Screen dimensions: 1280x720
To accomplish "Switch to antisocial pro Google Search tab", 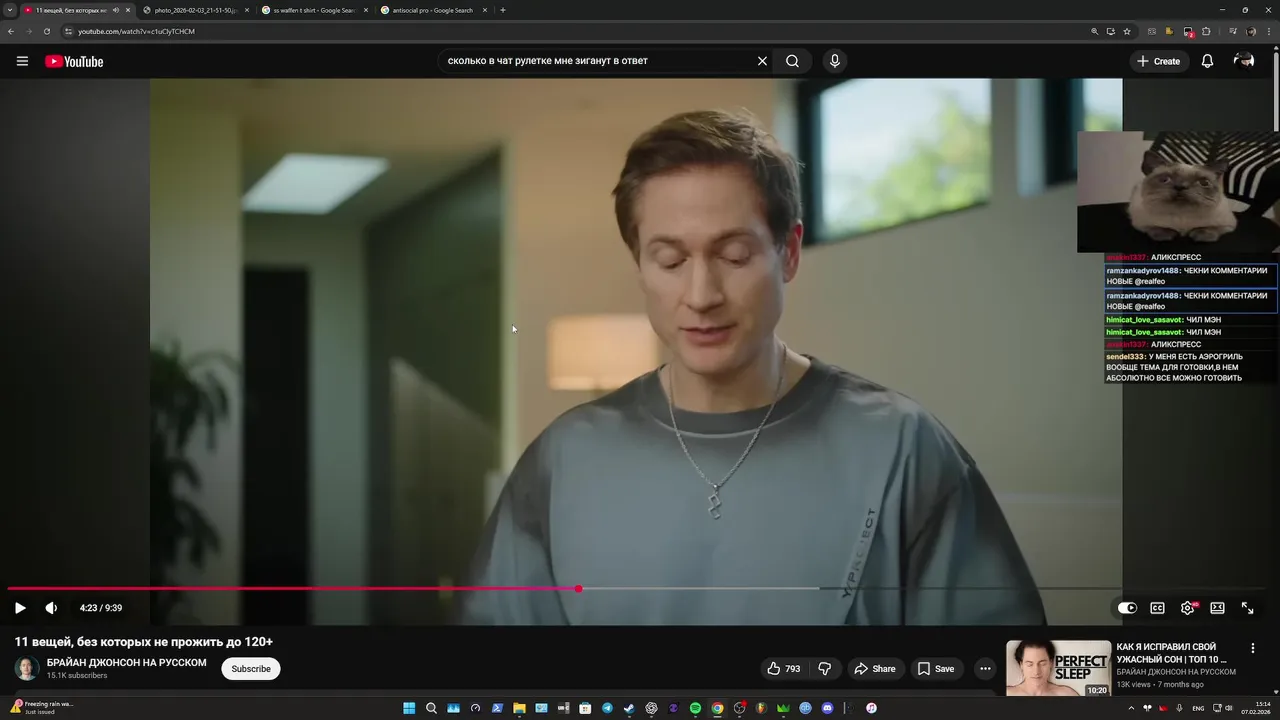I will (432, 10).
